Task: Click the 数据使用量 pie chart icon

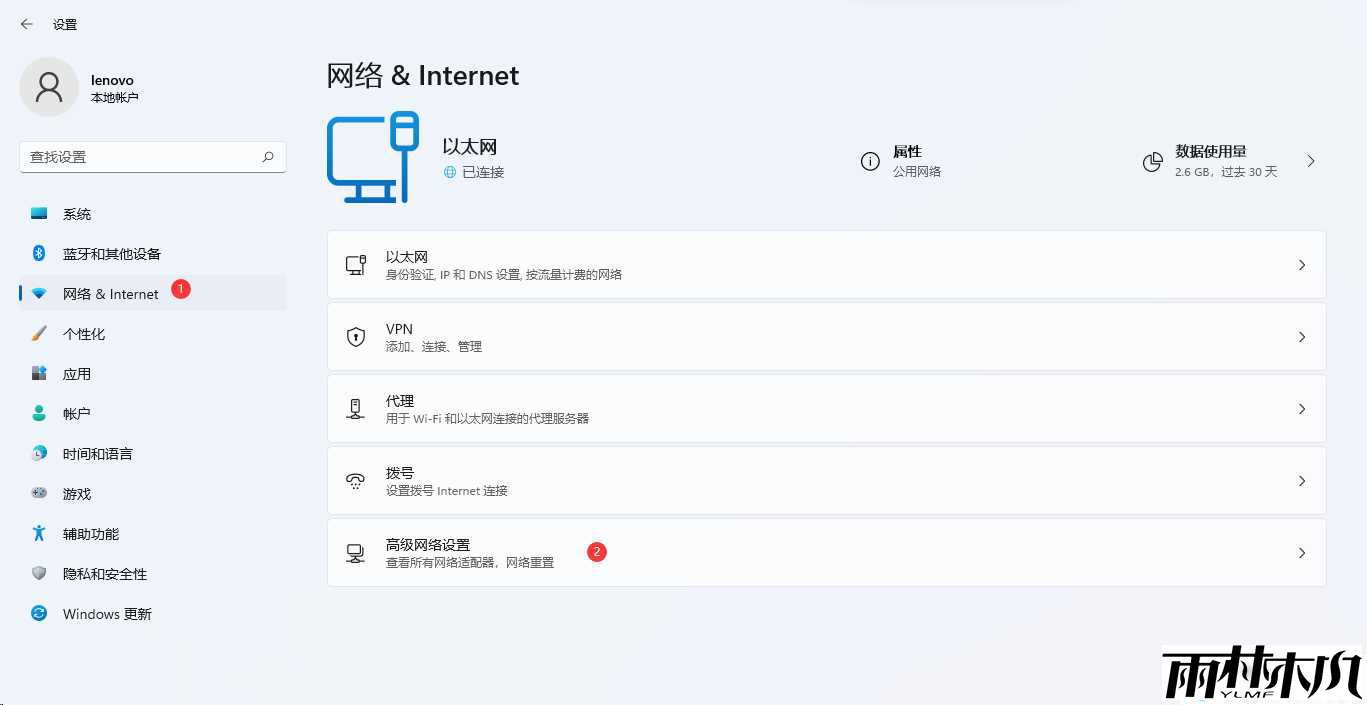Action: click(x=1152, y=161)
